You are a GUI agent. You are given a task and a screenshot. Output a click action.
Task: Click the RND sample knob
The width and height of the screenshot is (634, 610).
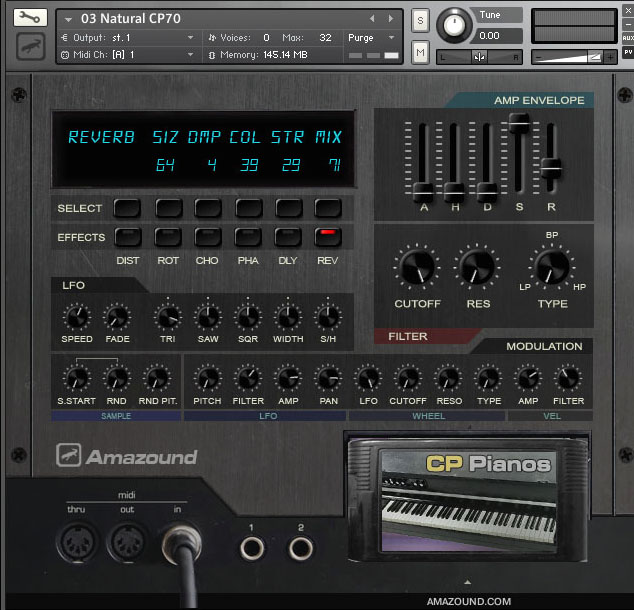pos(117,378)
